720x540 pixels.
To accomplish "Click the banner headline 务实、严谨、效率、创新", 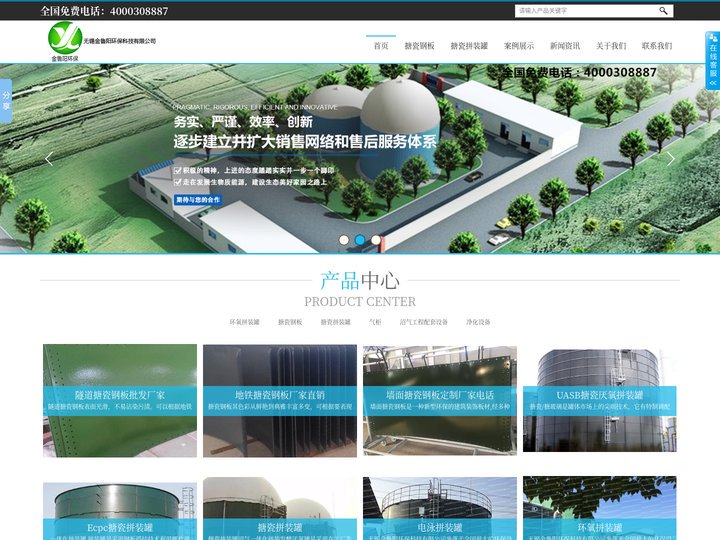I will tap(243, 122).
